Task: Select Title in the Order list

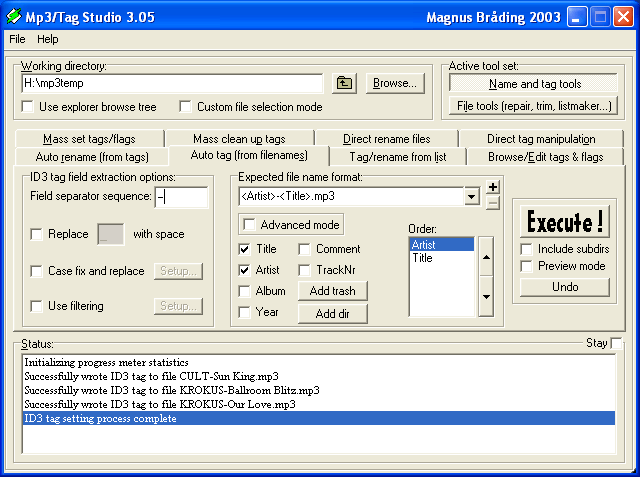Action: point(441,258)
